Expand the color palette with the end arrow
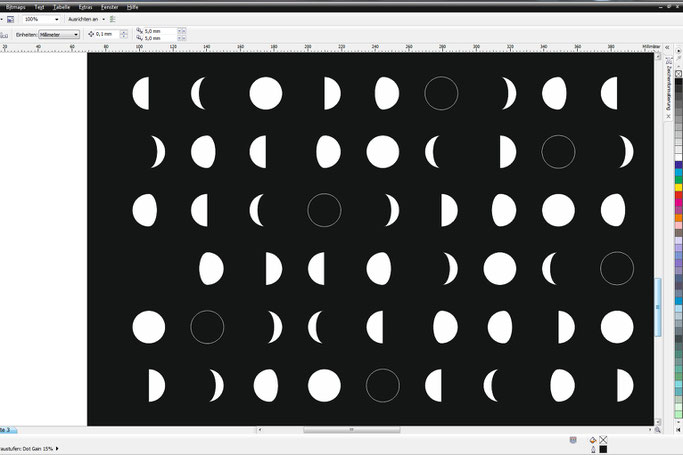The height and width of the screenshot is (455, 683). [678, 430]
